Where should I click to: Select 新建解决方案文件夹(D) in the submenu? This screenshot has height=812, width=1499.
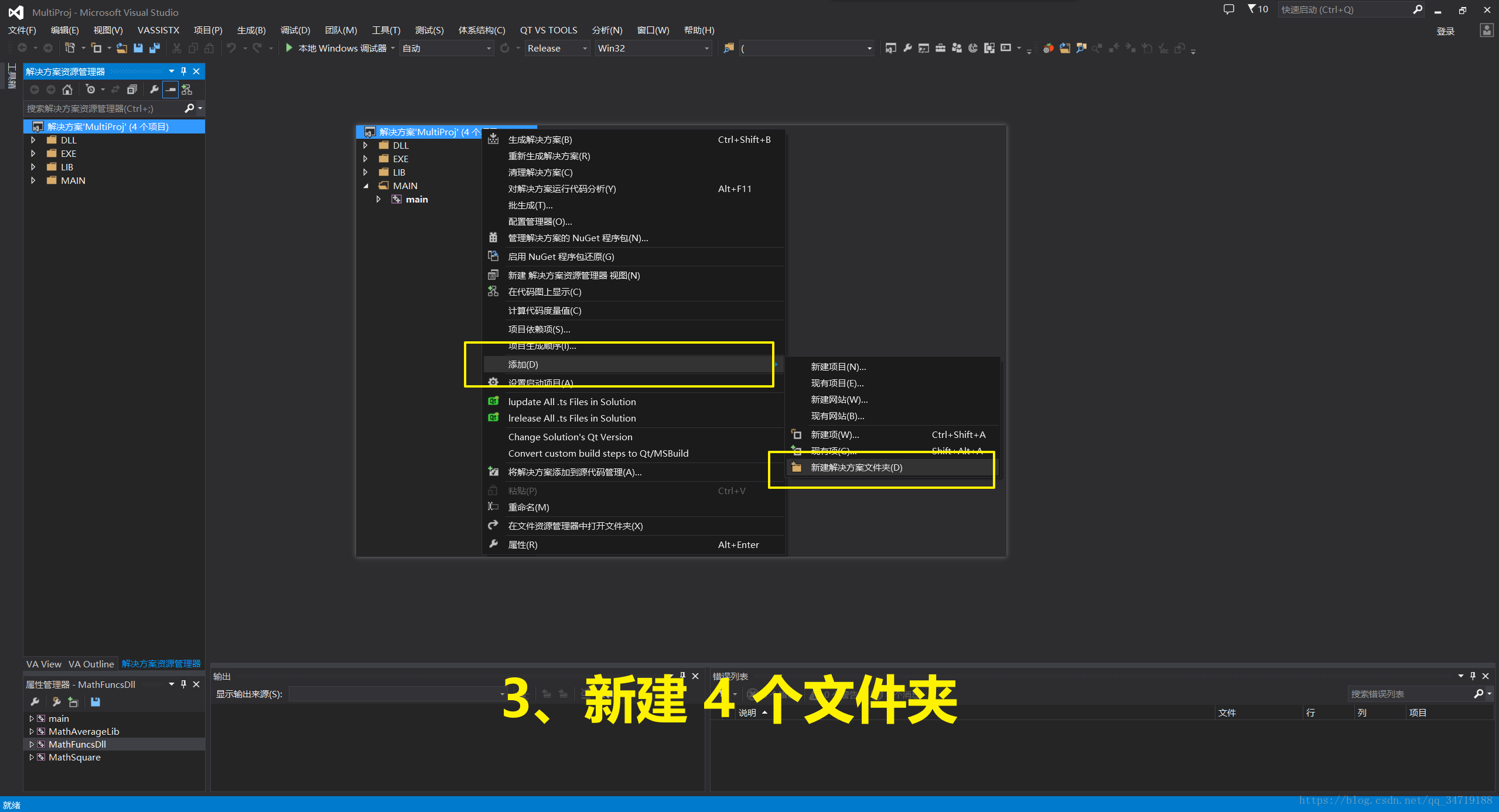(x=892, y=467)
